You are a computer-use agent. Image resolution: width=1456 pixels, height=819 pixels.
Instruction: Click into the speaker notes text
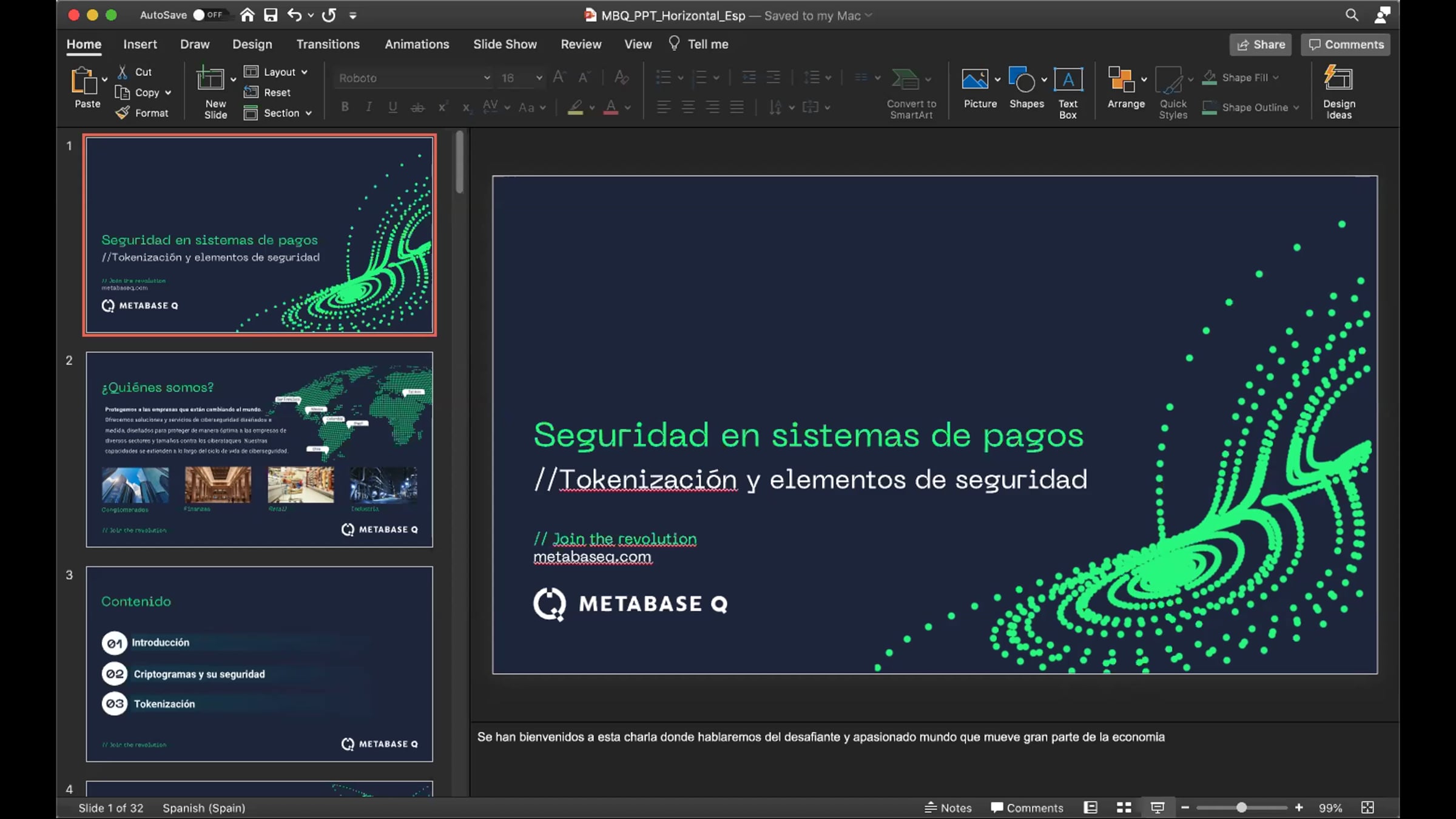point(821,737)
